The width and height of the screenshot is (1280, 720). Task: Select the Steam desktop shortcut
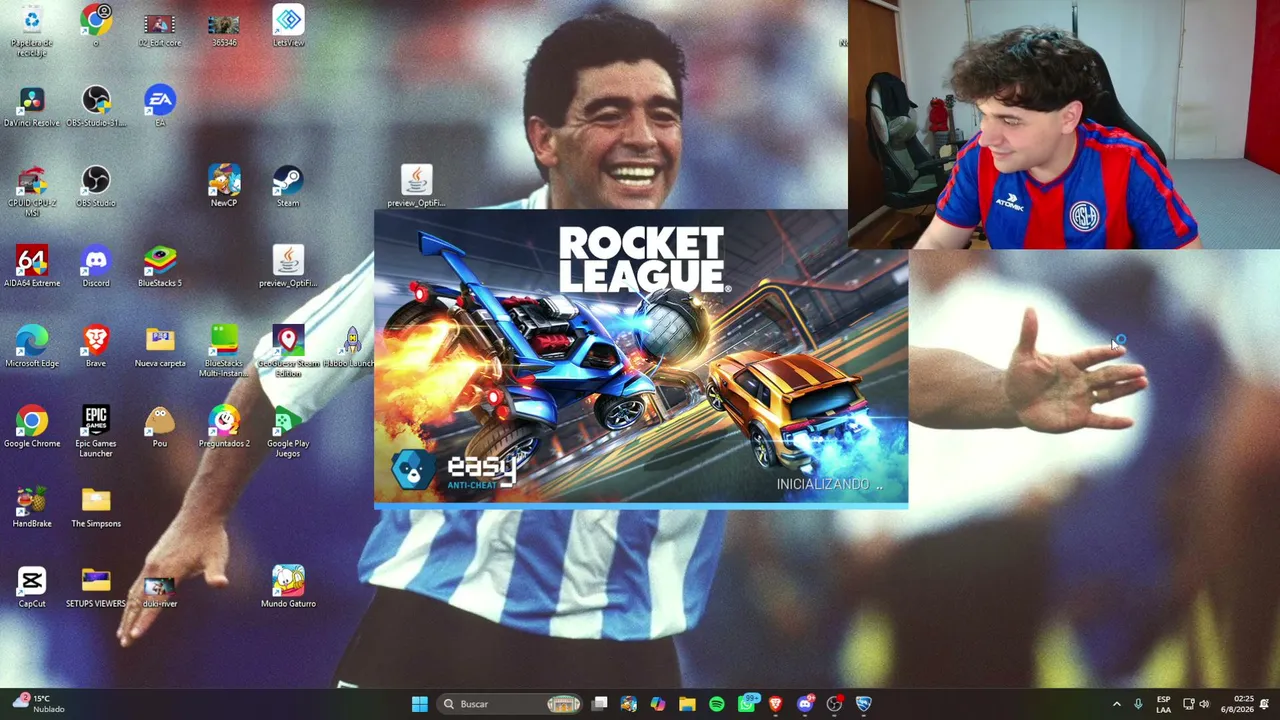click(288, 187)
